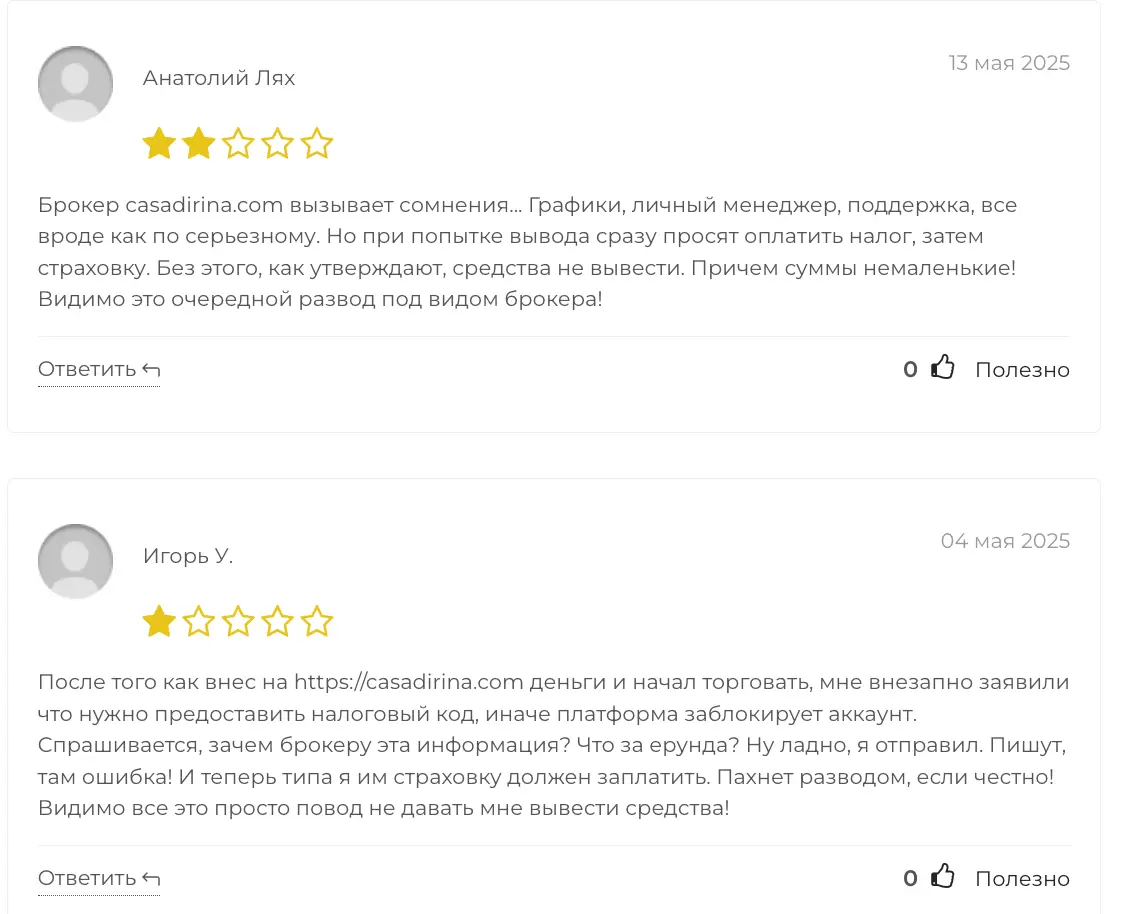
Task: Mark Анатолий Лях's review as Полезно
Action: [x=1022, y=370]
